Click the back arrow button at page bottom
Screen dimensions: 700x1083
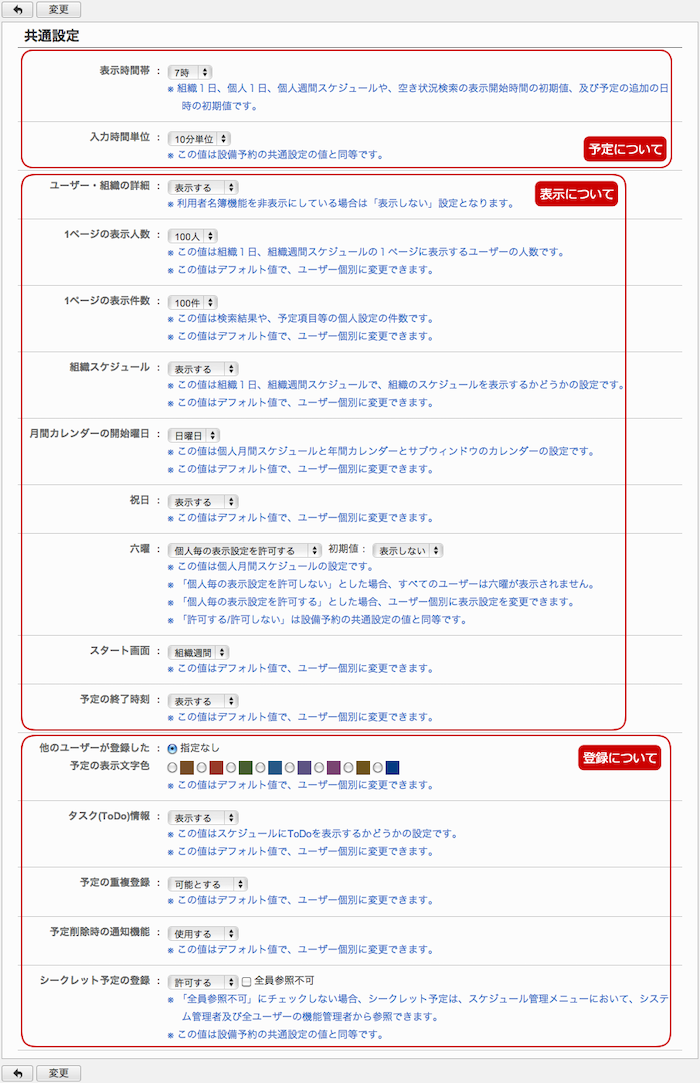click(x=17, y=1073)
